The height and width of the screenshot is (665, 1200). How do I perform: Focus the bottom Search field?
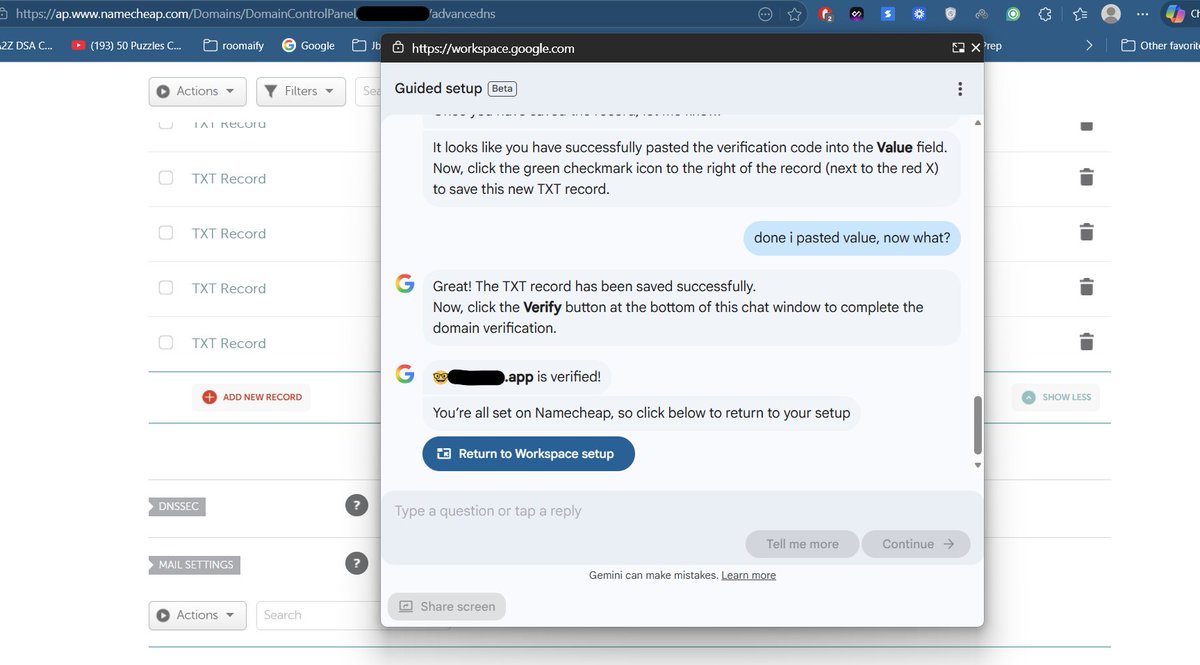(318, 615)
